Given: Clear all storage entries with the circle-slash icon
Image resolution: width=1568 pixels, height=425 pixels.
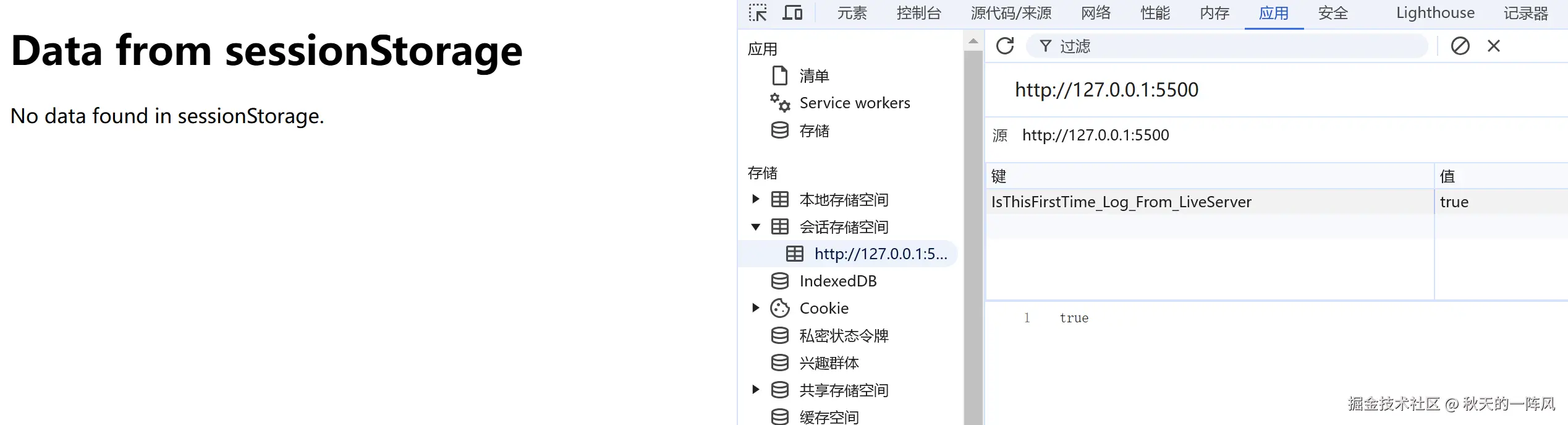Looking at the screenshot, I should pyautogui.click(x=1460, y=46).
